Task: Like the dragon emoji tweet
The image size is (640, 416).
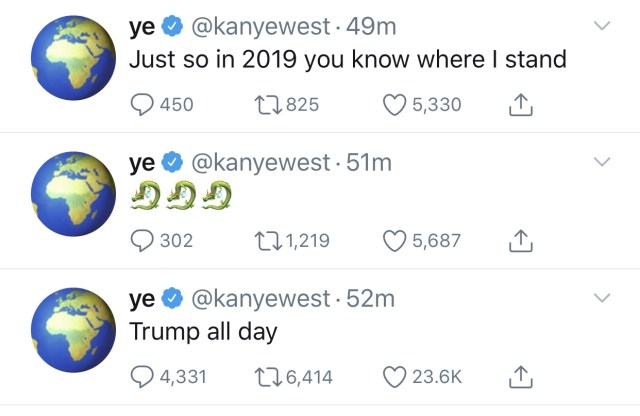Action: click(x=395, y=240)
